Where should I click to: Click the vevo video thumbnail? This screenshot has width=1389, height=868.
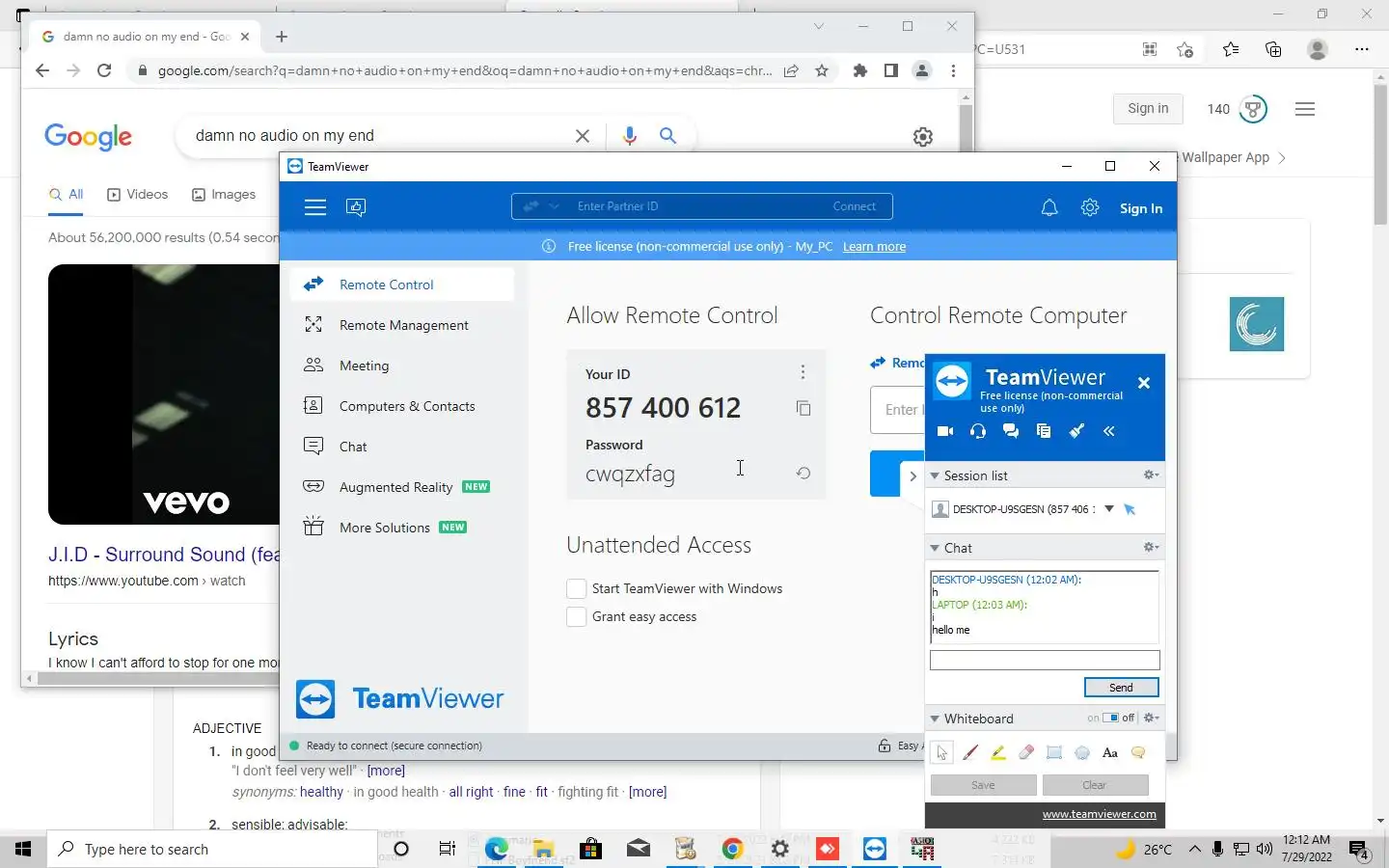coord(164,394)
